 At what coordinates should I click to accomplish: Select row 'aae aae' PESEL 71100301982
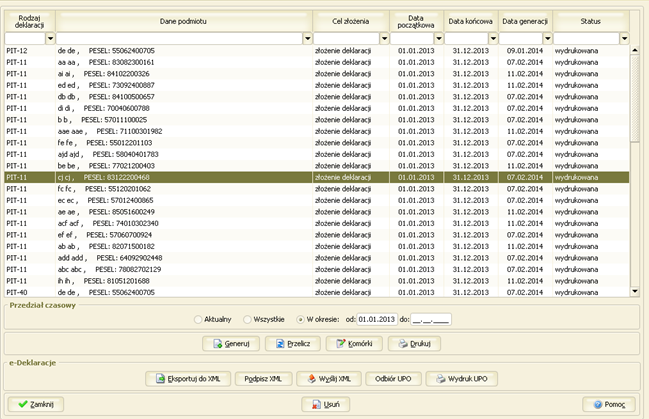click(x=317, y=131)
